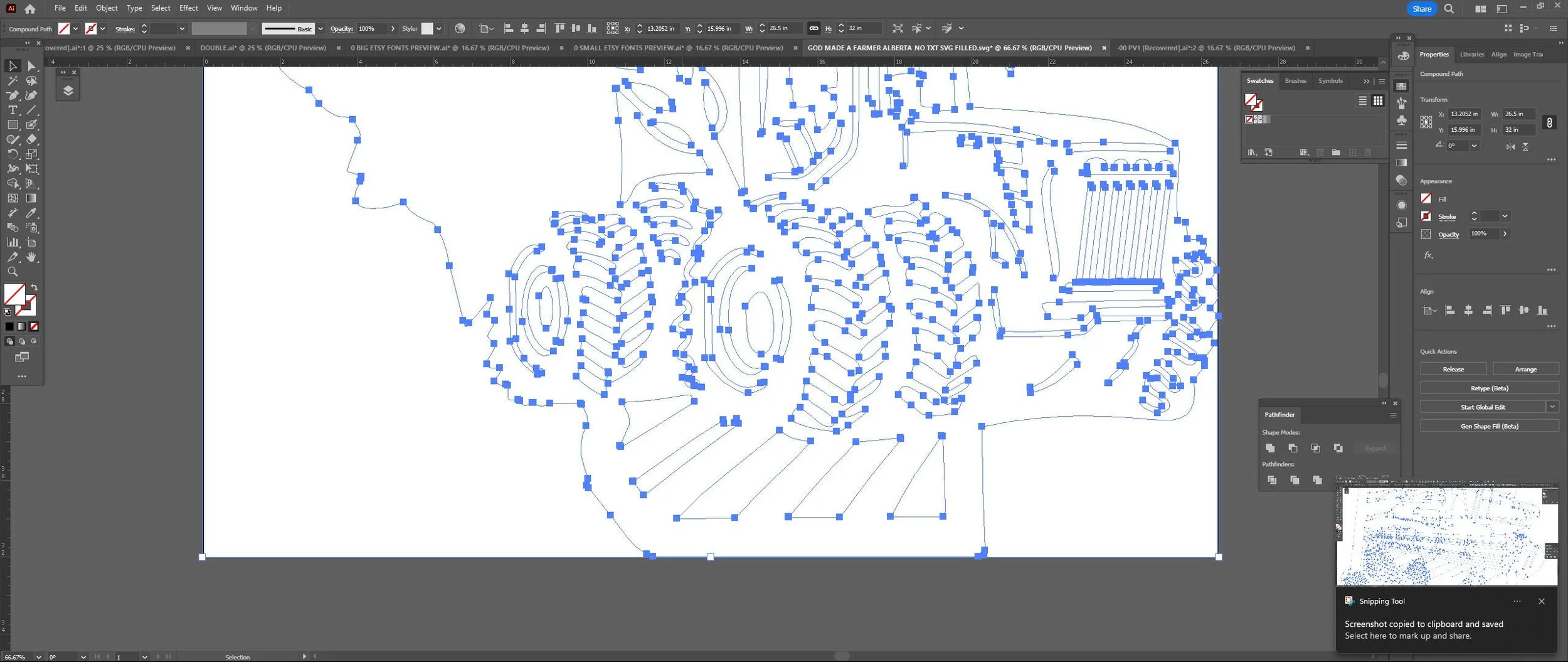
Task: Set paint mode to Color in toolbox
Action: pyautogui.click(x=9, y=326)
